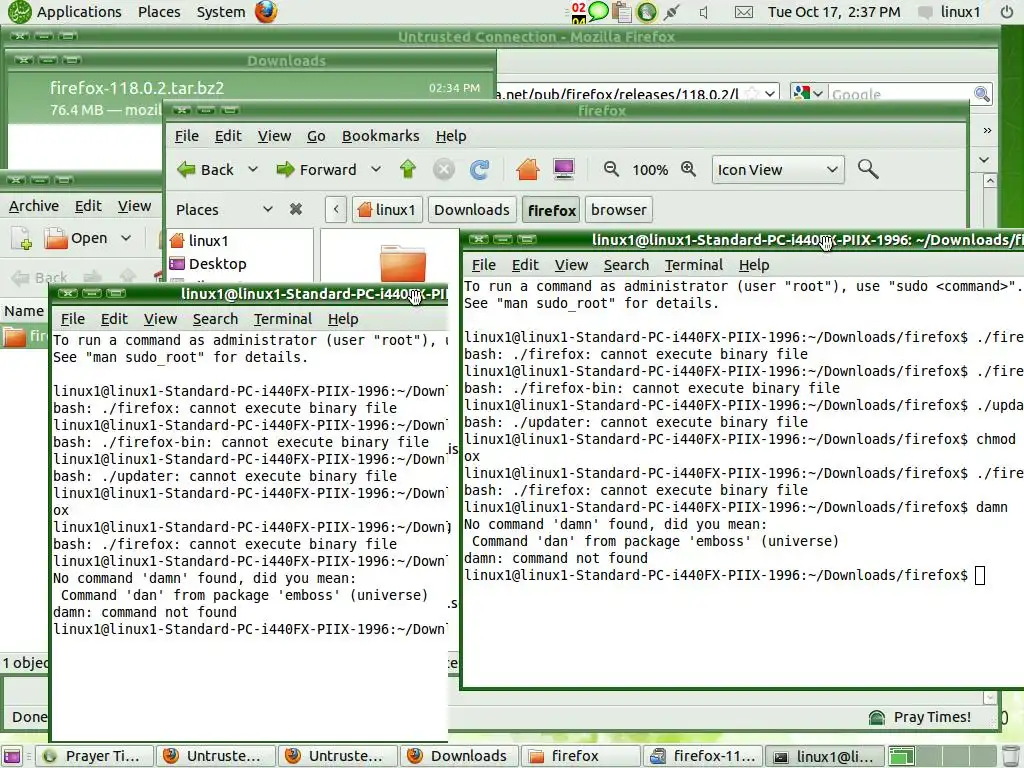Viewport: 1024px width, 768px height.
Task: Click the path bar left scroll arrow
Action: click(336, 210)
